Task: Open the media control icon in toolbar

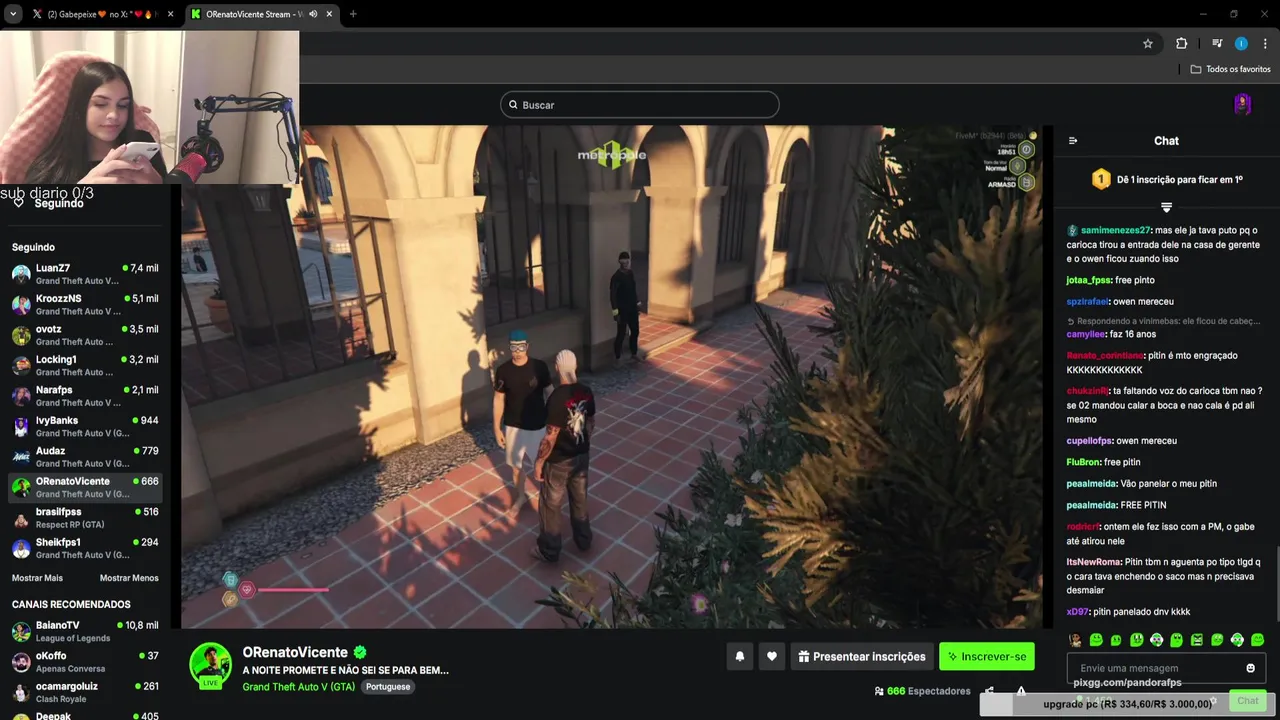Action: pos(1217,43)
